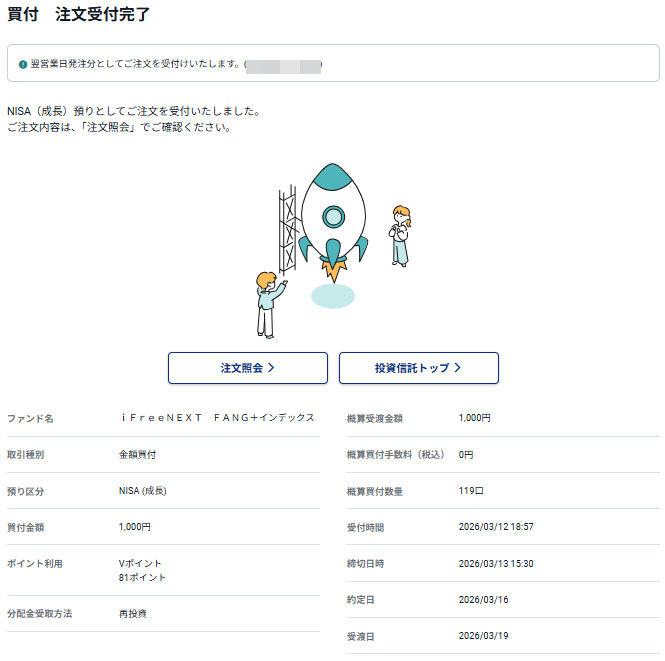Click the 119口 estimated quantity value

472,491
